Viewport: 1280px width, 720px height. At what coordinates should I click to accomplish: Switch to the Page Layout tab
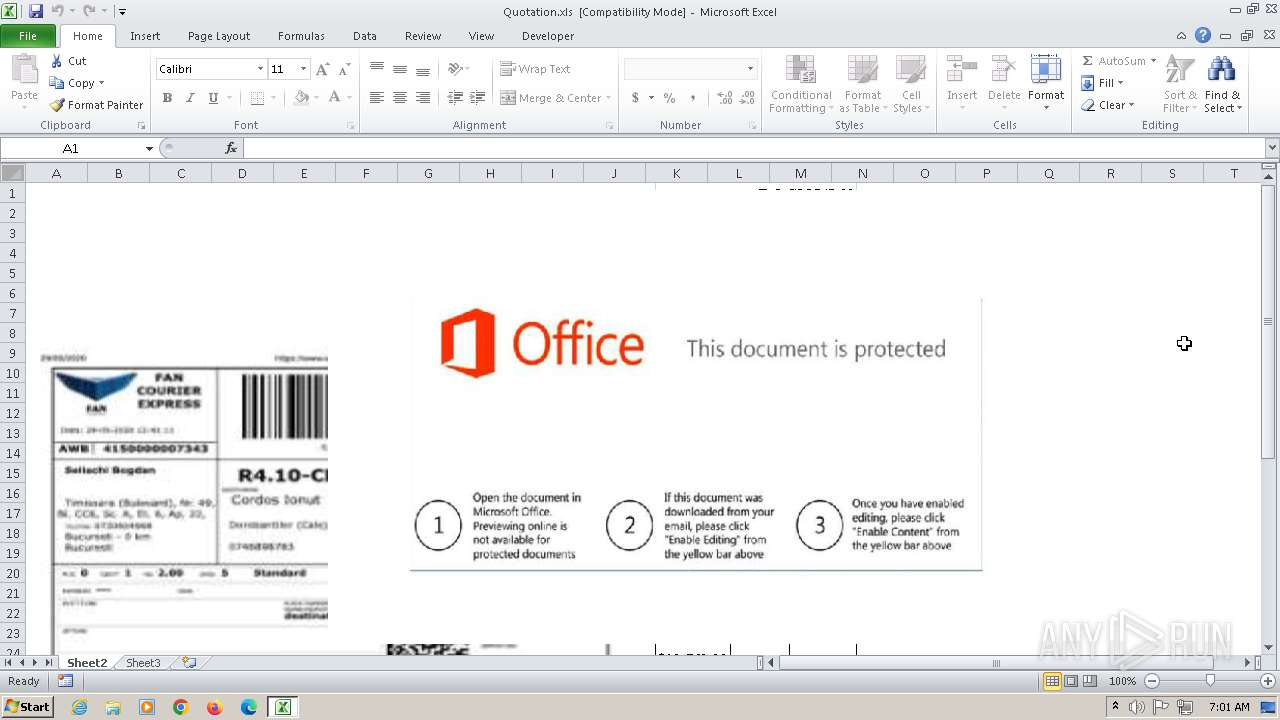pos(219,36)
